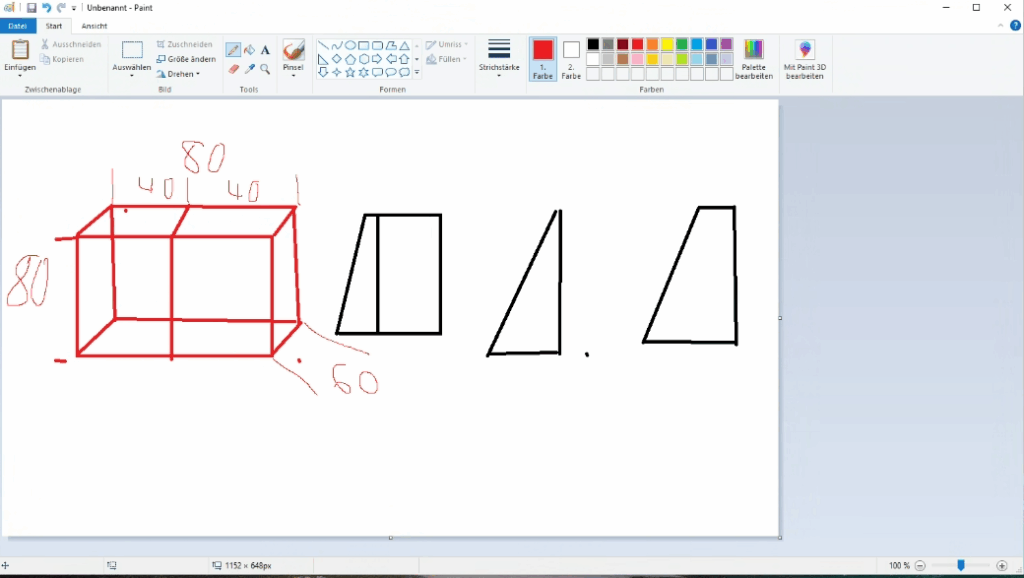Screen dimensions: 1024x578
Task: Open Palette bearbeiten color editor
Action: (x=754, y=59)
